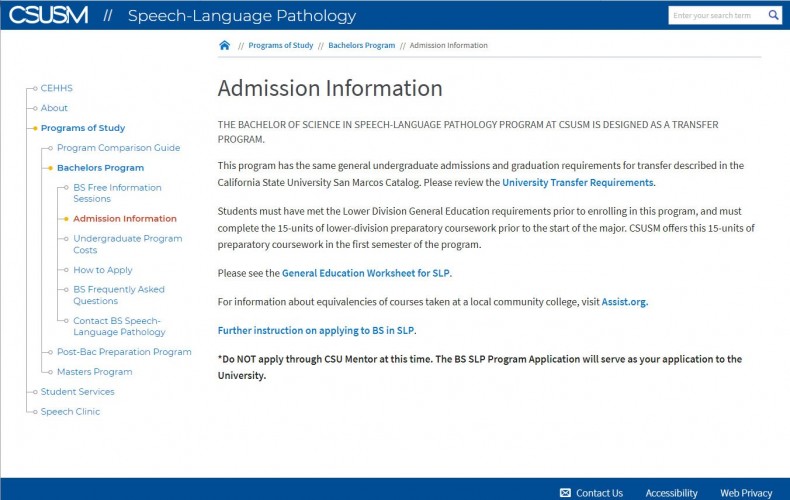
Task: Click the home icon in breadcrumb
Action: point(225,45)
